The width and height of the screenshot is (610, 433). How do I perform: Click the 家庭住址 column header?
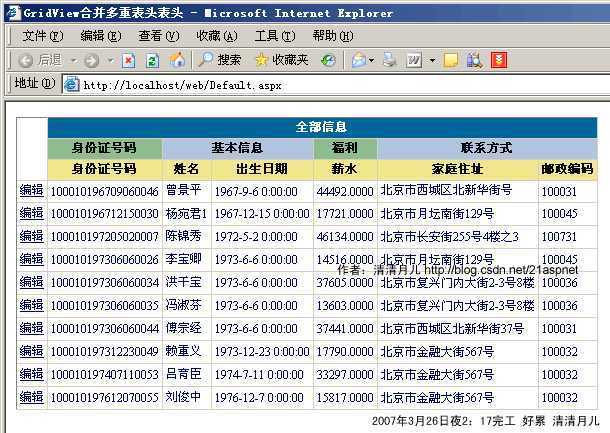tap(458, 169)
